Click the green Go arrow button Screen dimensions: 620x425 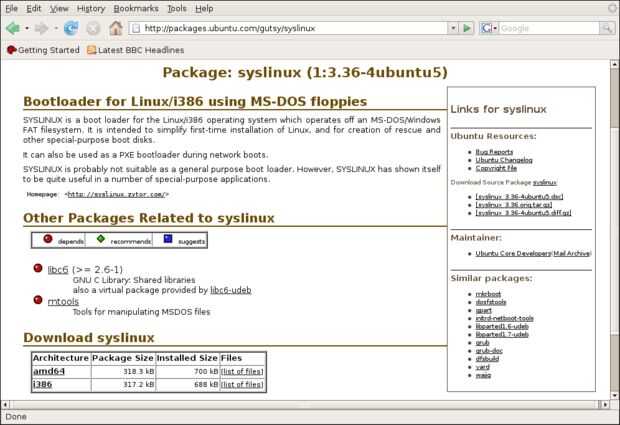467,28
